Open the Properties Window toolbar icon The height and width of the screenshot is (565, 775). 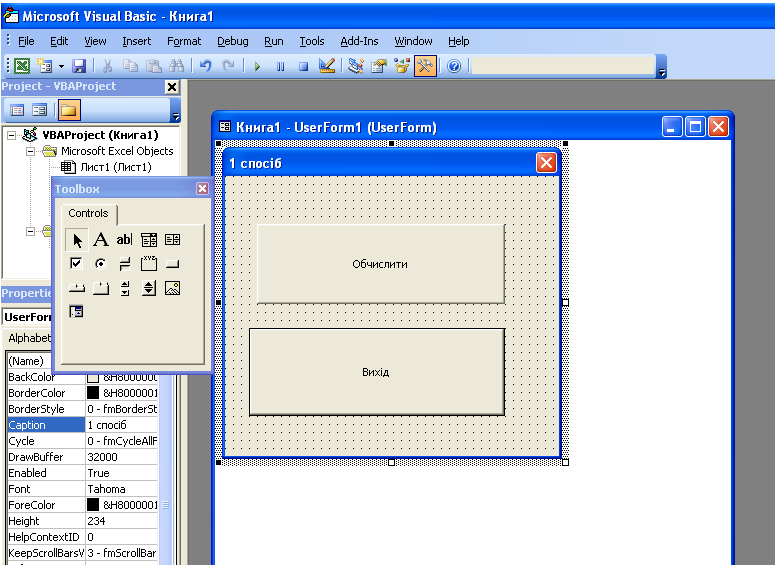(379, 66)
